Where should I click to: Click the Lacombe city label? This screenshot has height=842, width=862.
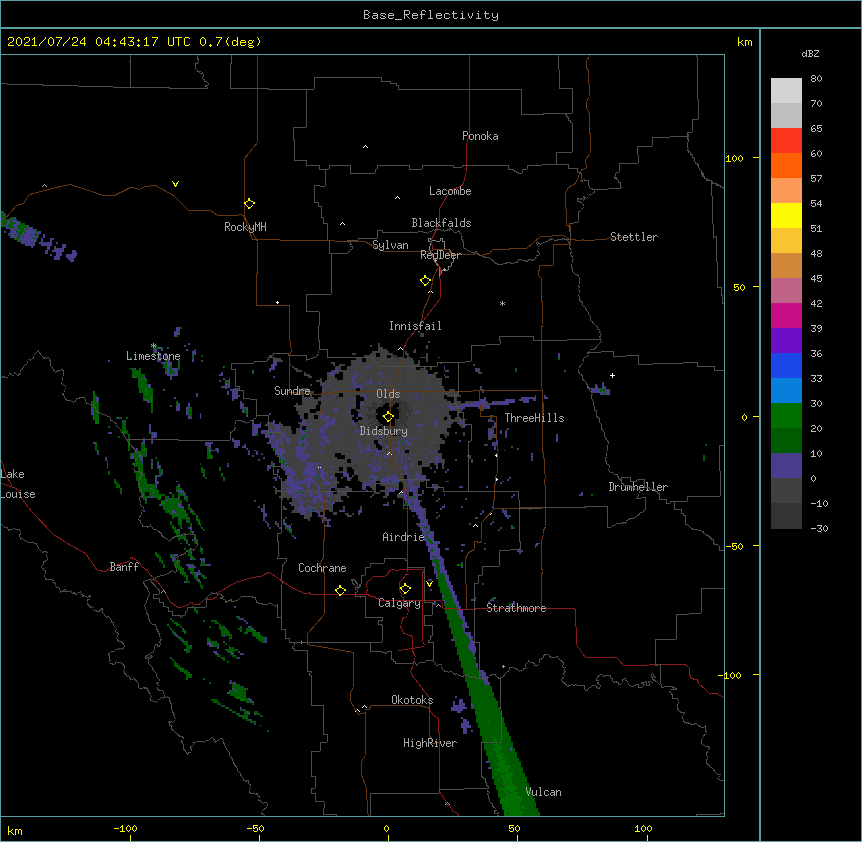[x=450, y=191]
